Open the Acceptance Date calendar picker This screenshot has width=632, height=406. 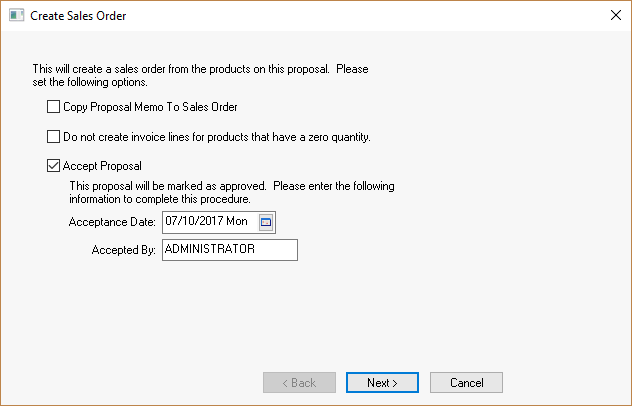[x=266, y=221]
